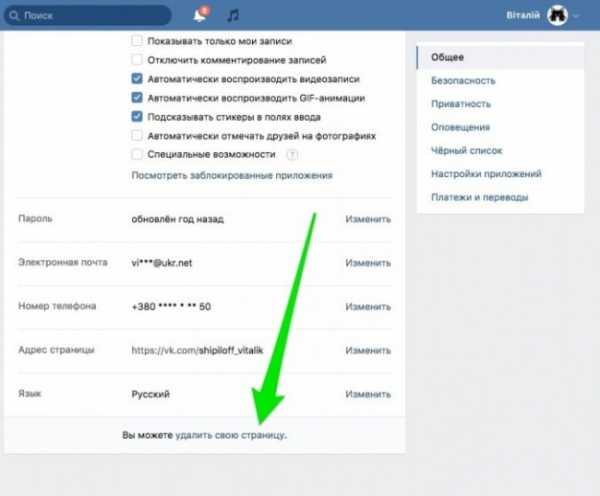Click Изменить in the Язык row

pos(368,394)
